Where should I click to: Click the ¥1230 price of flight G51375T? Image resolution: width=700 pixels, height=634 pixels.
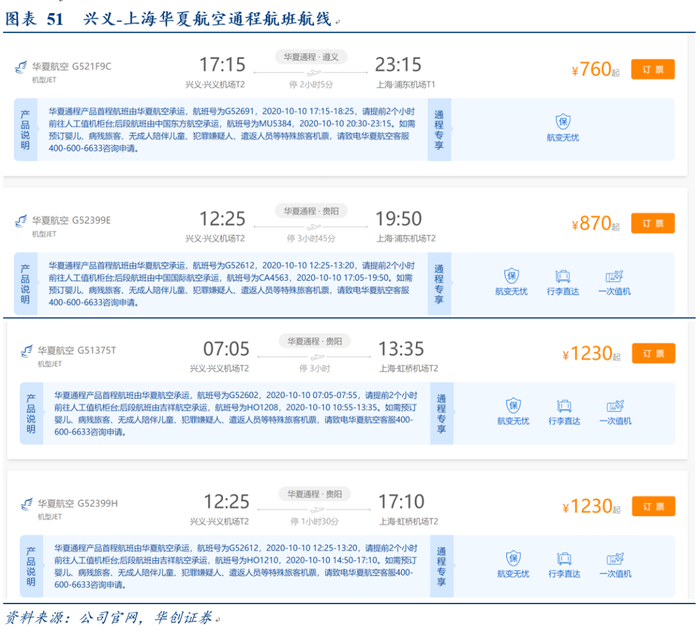[592, 354]
